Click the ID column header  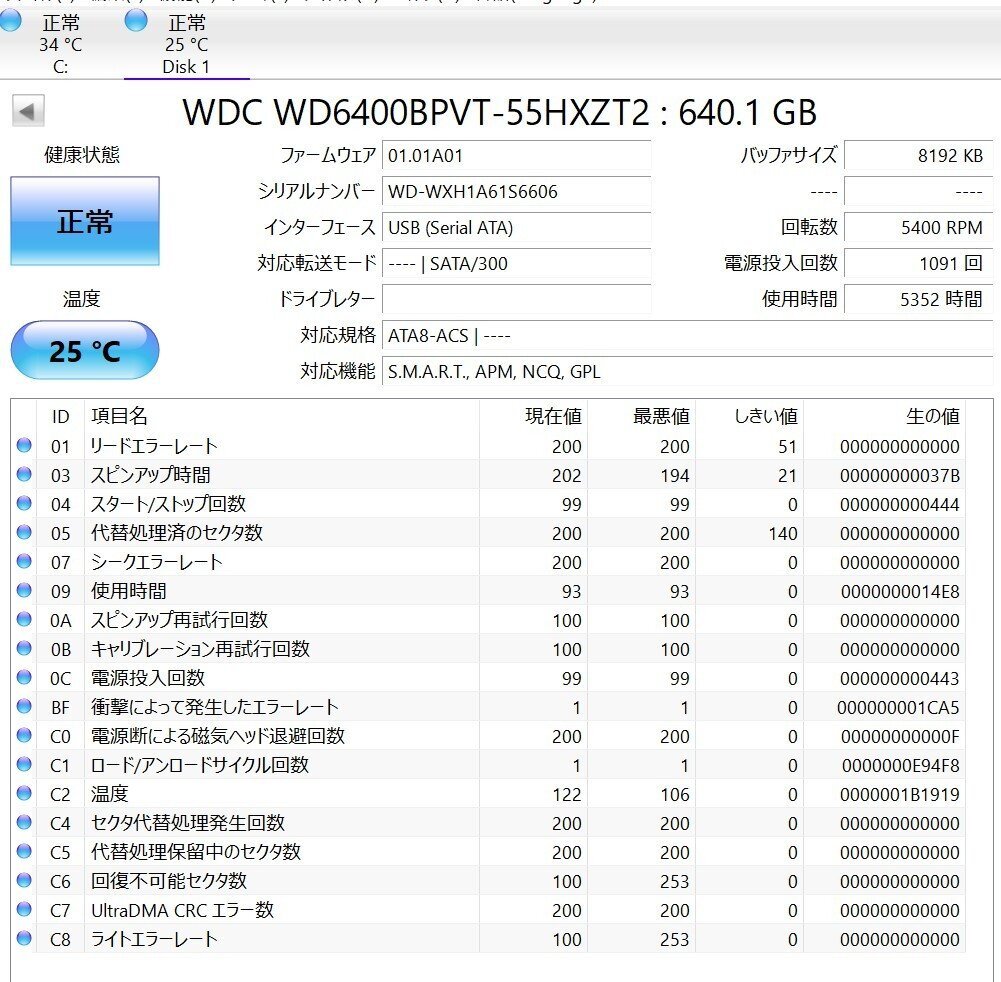(60, 416)
